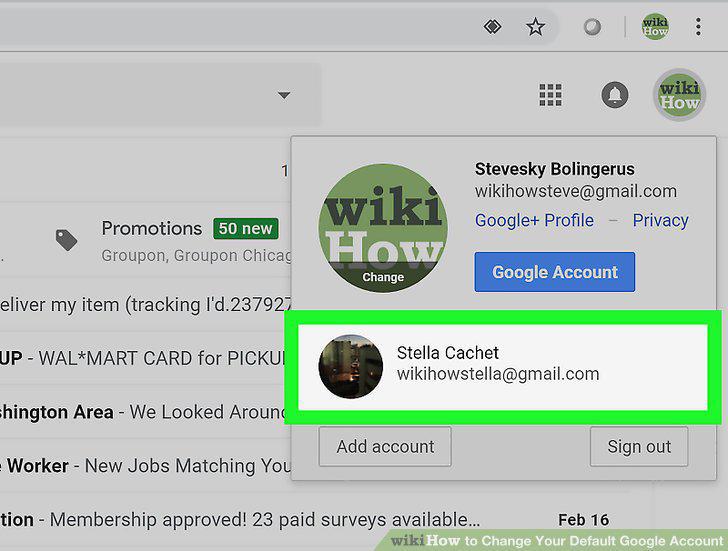Click the Add account button
This screenshot has height=551, width=728.
point(385,447)
